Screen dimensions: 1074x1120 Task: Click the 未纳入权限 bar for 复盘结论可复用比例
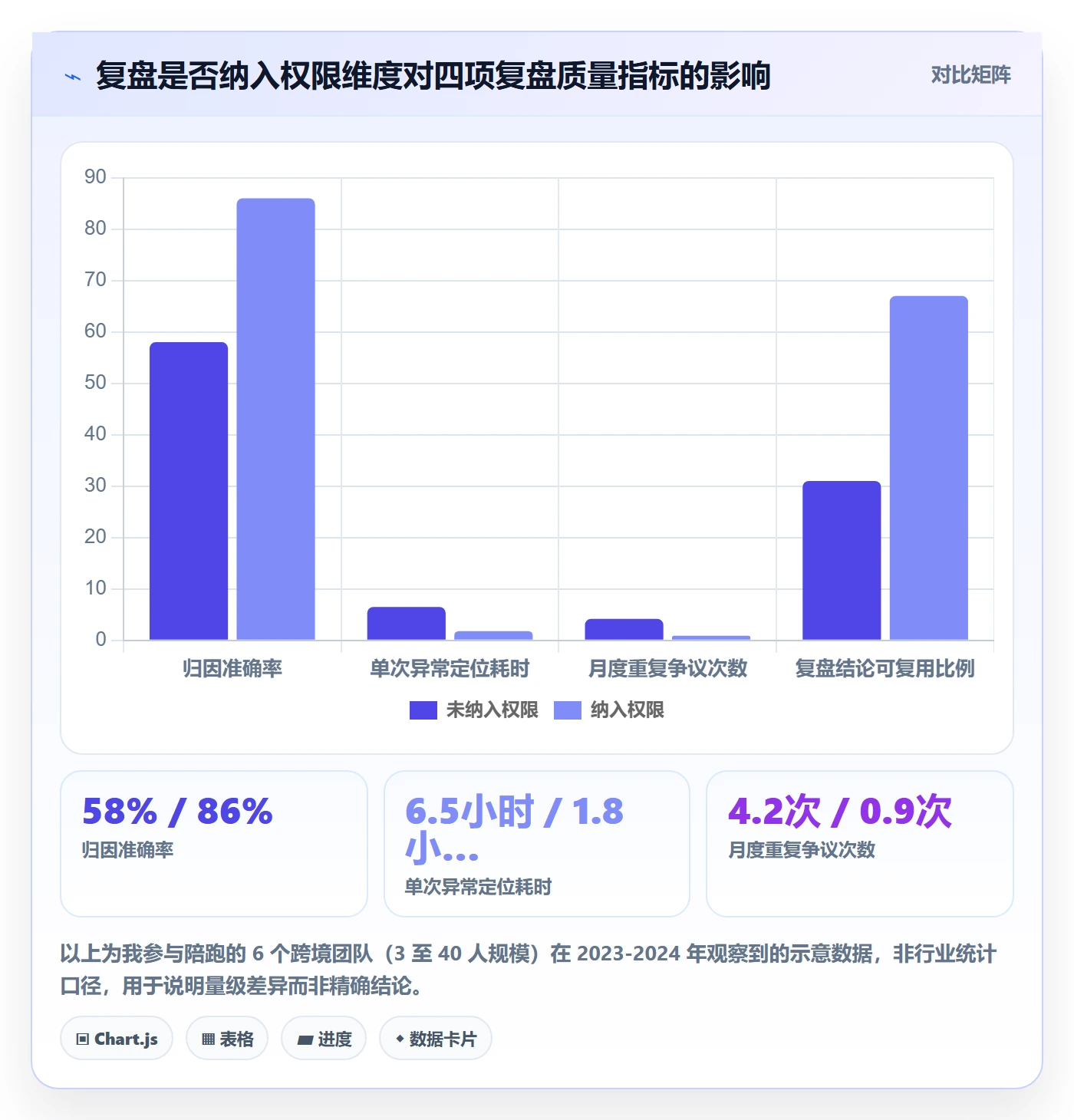(x=842, y=561)
